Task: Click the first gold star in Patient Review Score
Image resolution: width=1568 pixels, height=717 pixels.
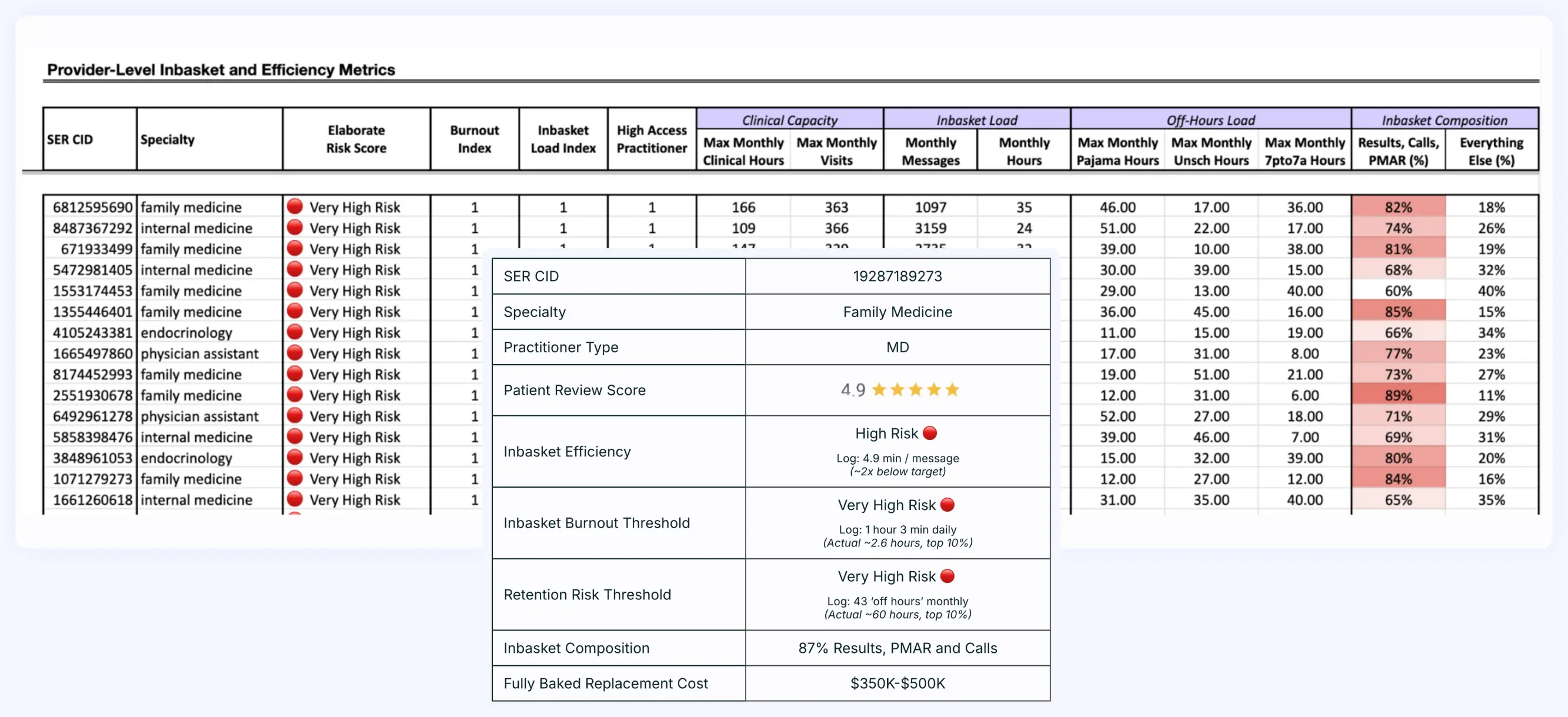Action: click(x=878, y=389)
